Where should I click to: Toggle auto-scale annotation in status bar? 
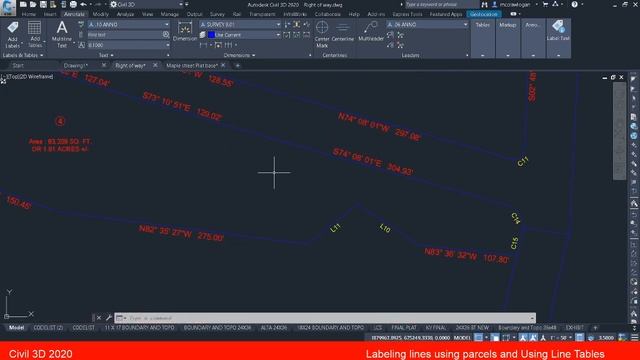[x=533, y=338]
